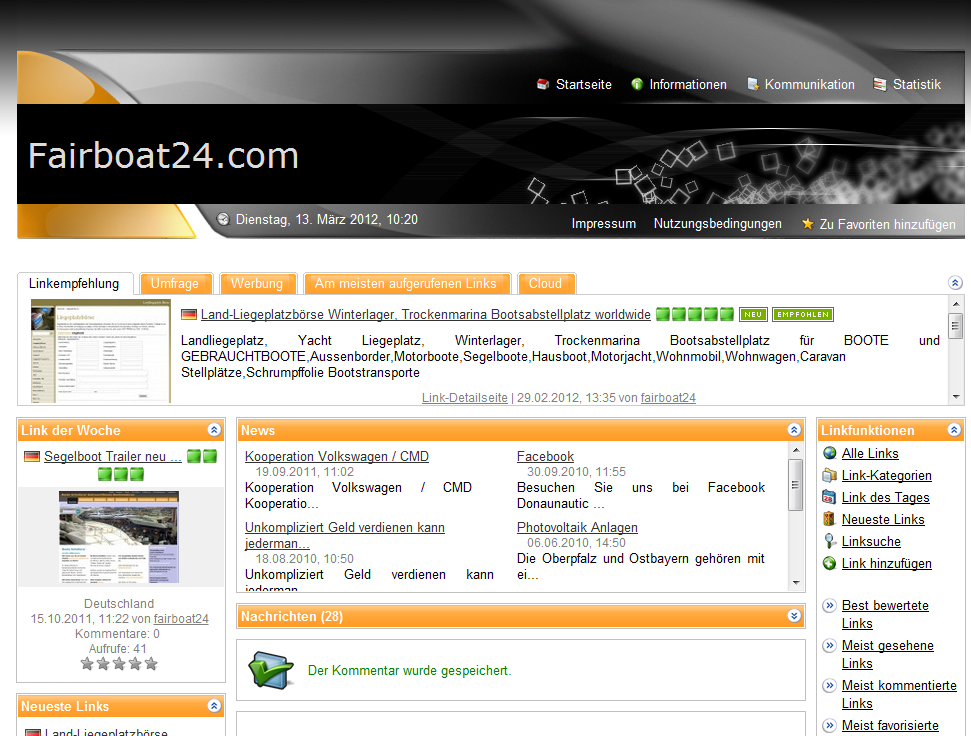Collapse the Neueste Links panel
Image resolution: width=971 pixels, height=736 pixels.
(x=214, y=706)
